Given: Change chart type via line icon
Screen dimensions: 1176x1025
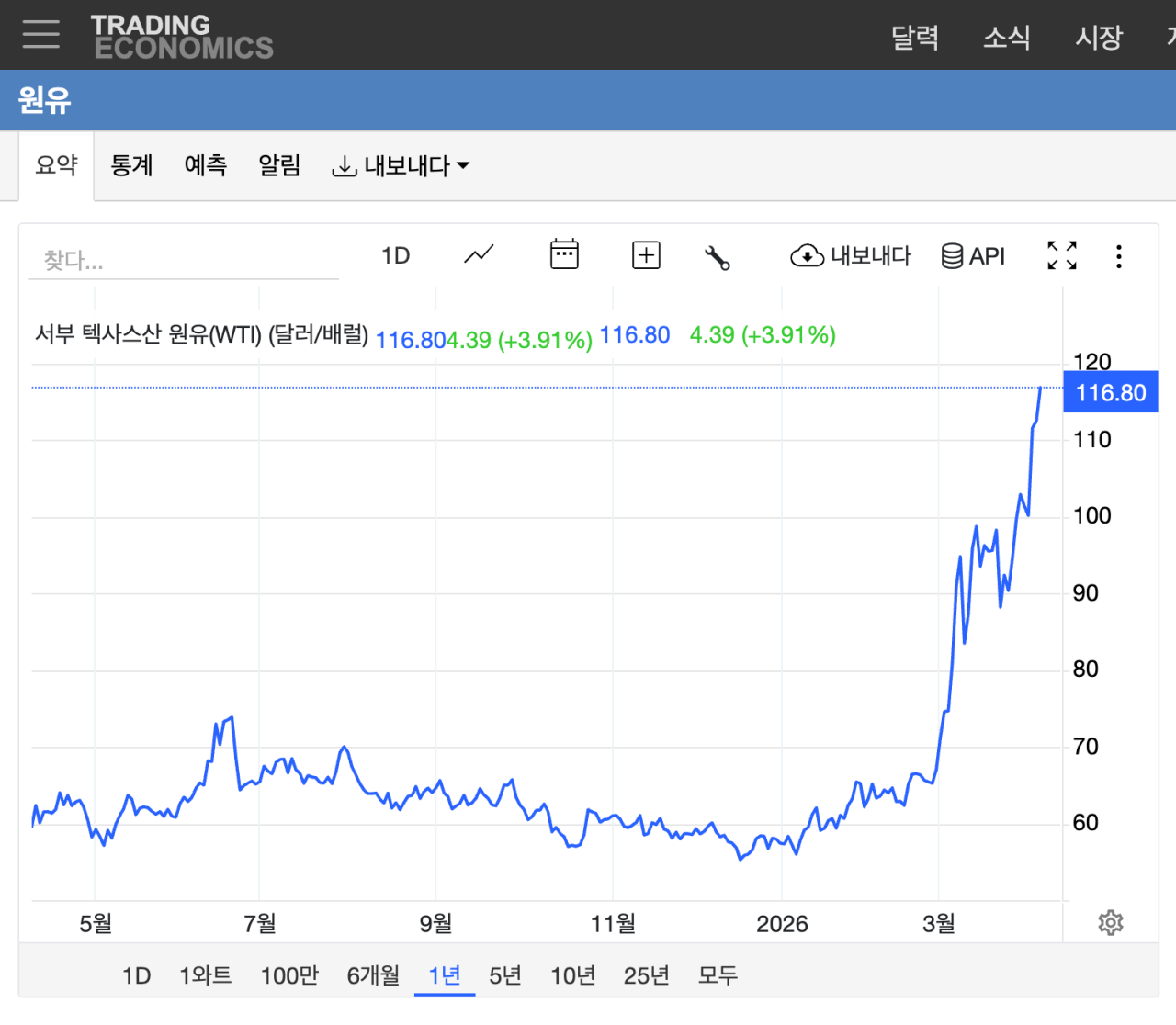Looking at the screenshot, I should pyautogui.click(x=479, y=254).
